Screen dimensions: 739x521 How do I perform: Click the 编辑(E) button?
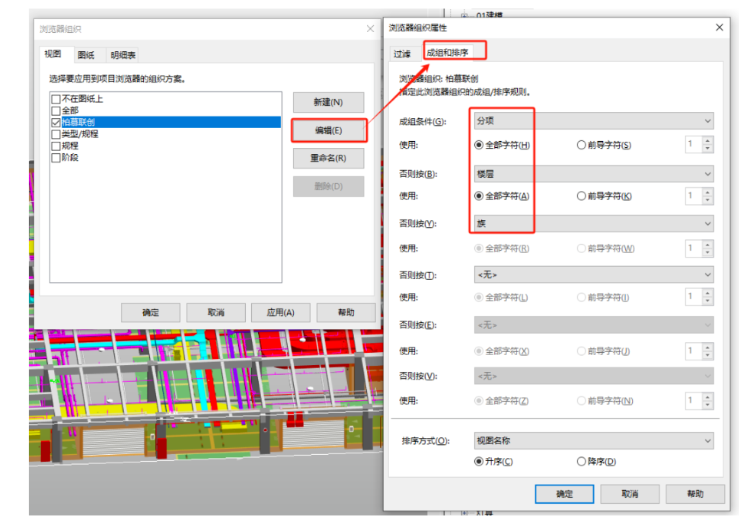coord(328,130)
